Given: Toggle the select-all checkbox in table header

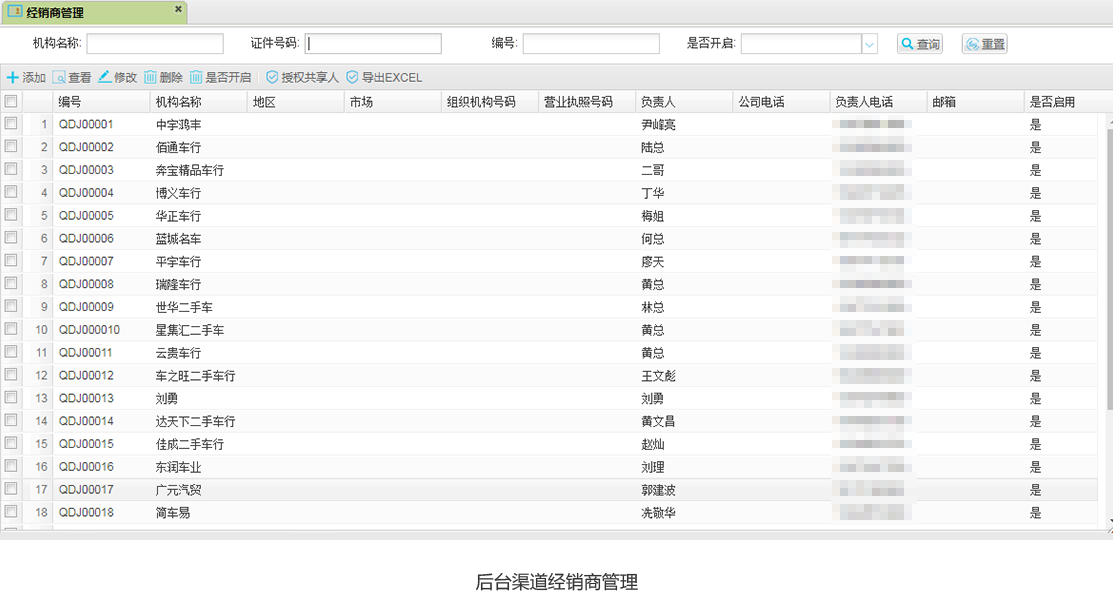Looking at the screenshot, I should 11,101.
